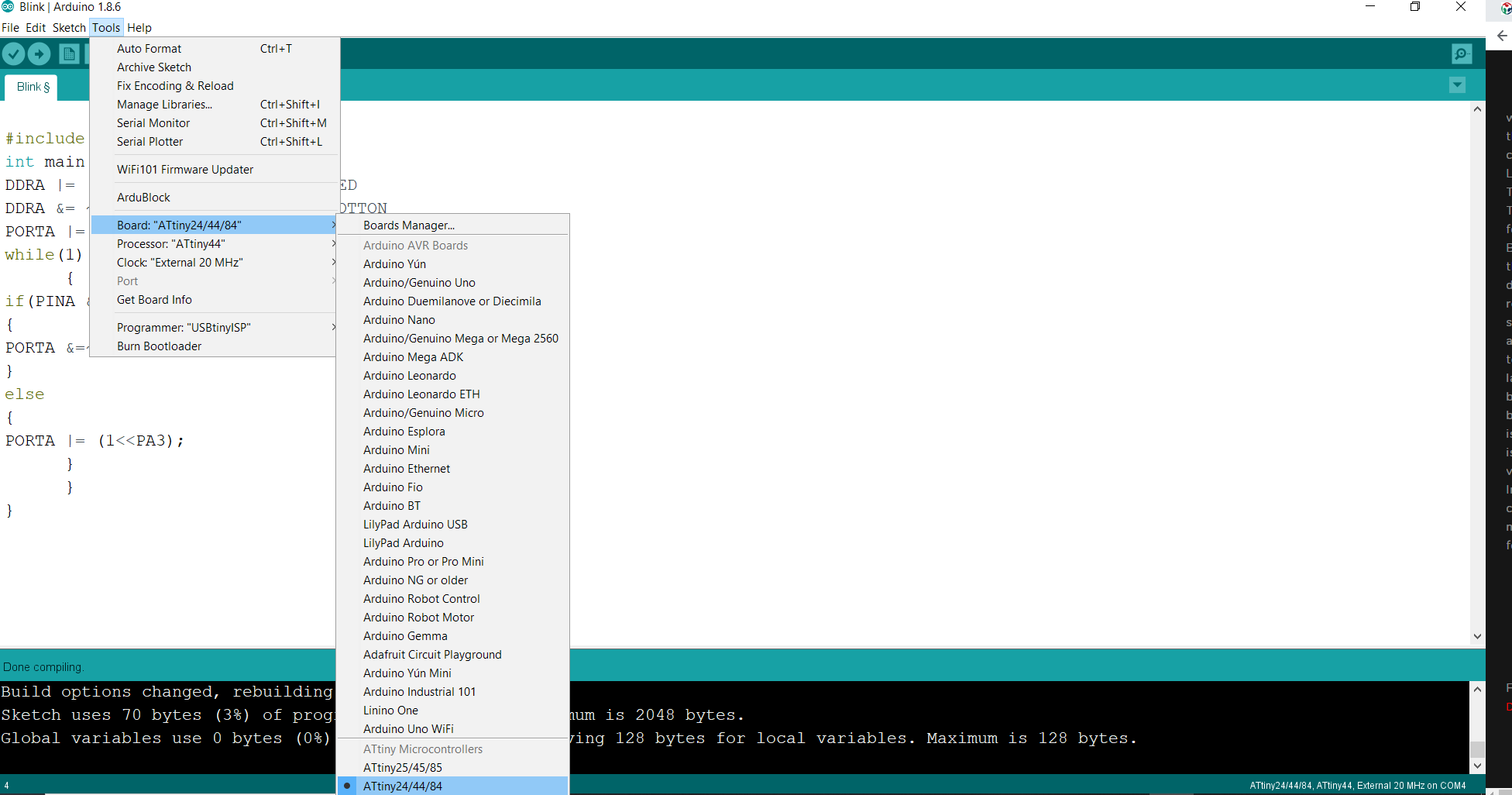Select the Linino One board
The width and height of the screenshot is (1512, 795).
coord(452,710)
